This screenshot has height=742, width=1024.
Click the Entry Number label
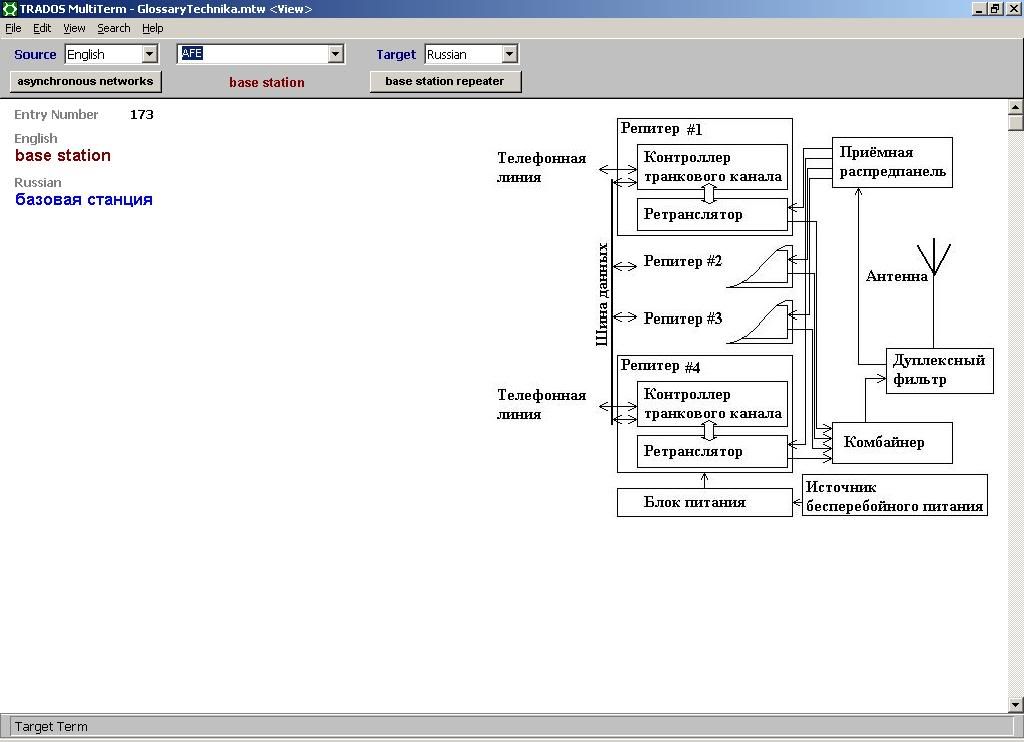(56, 114)
